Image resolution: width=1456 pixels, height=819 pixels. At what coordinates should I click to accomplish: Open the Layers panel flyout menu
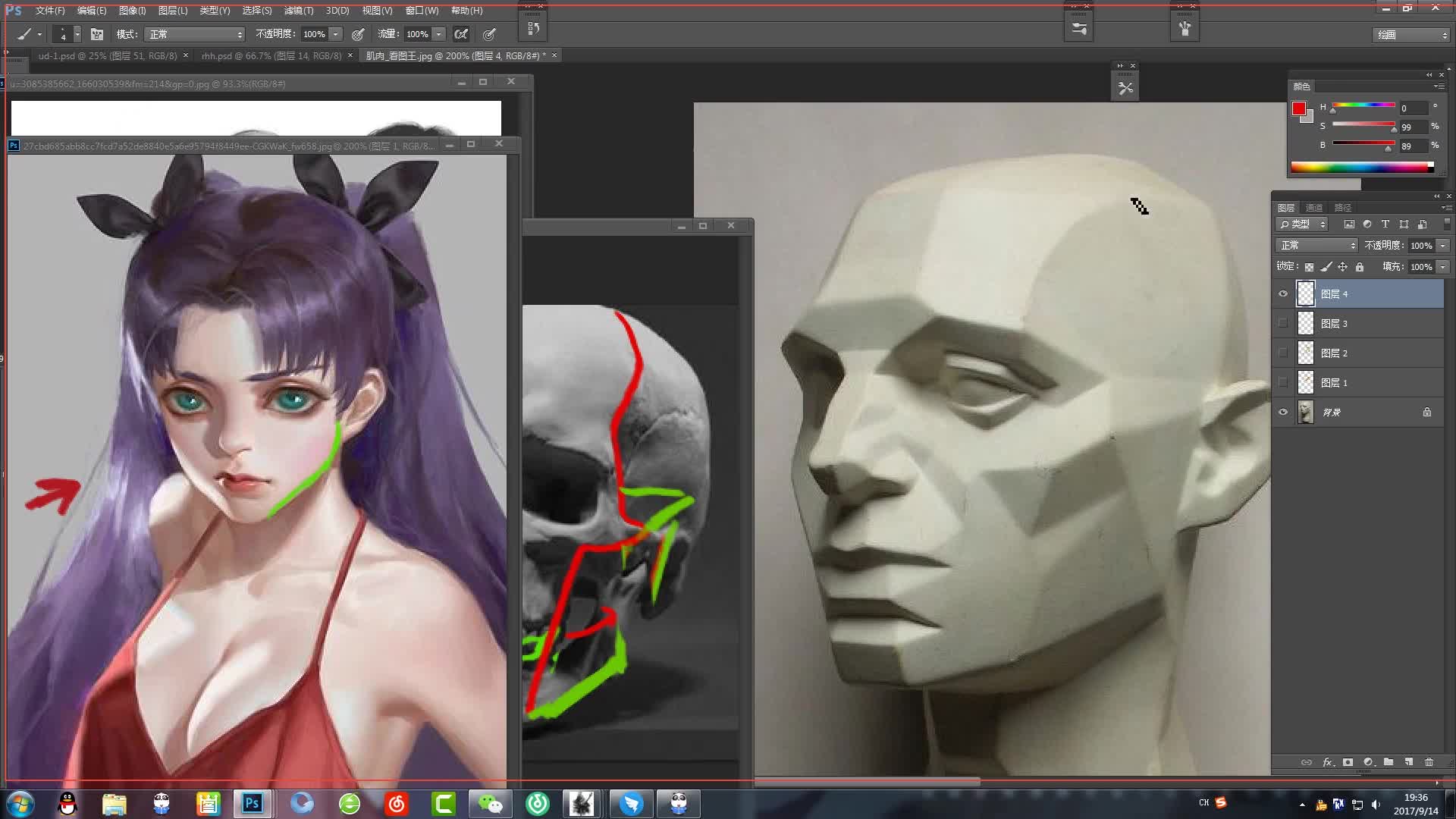[x=1445, y=208]
